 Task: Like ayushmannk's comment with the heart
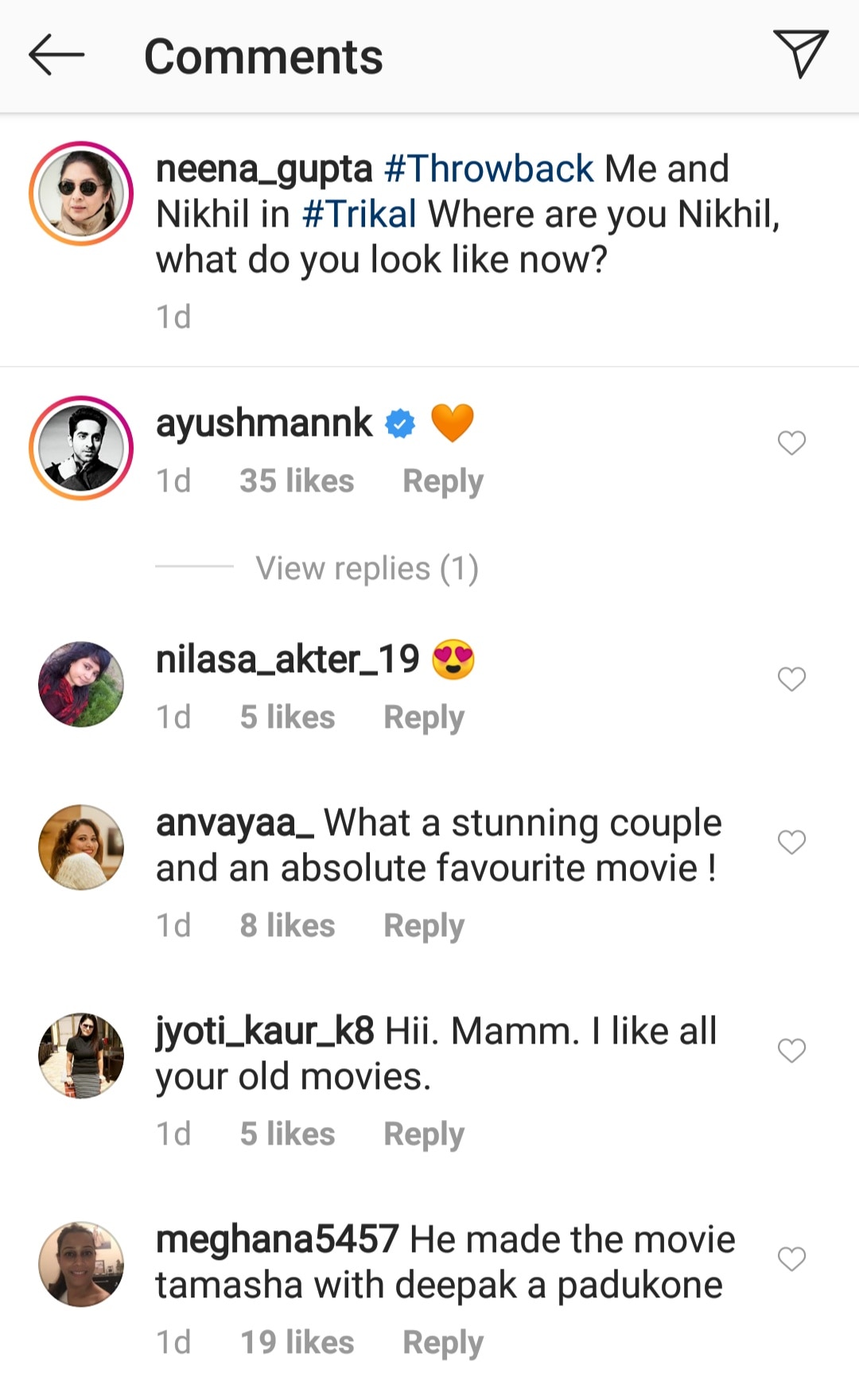[x=791, y=443]
